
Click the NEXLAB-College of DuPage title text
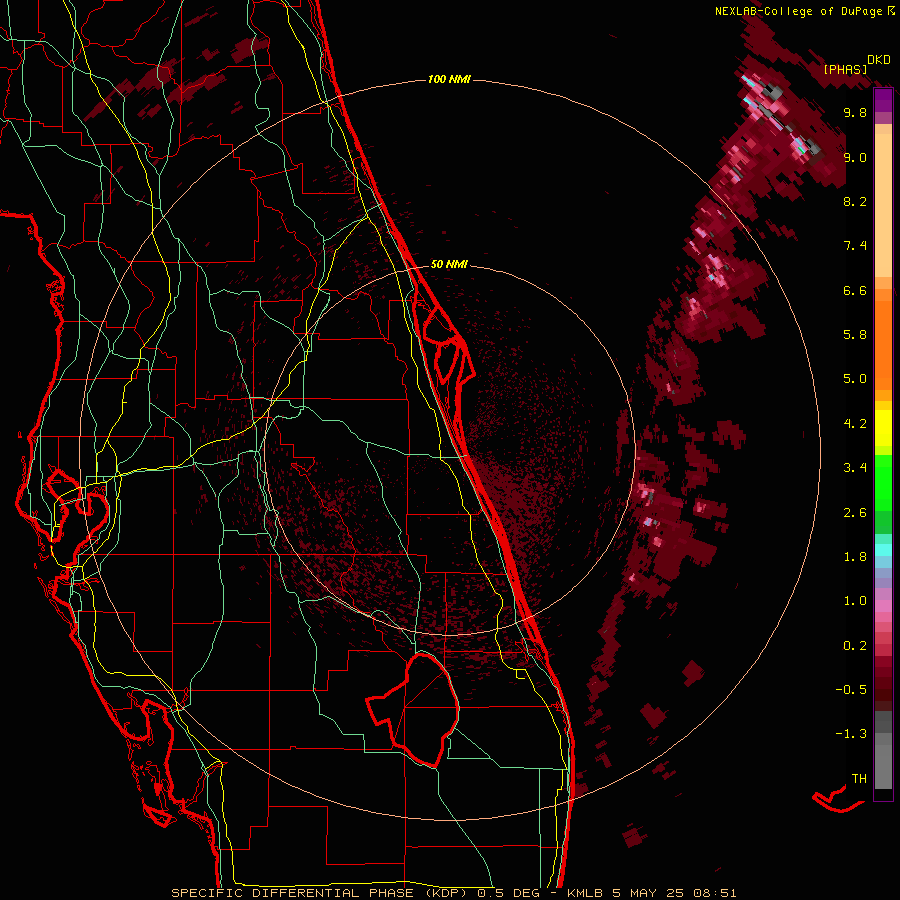coord(800,11)
